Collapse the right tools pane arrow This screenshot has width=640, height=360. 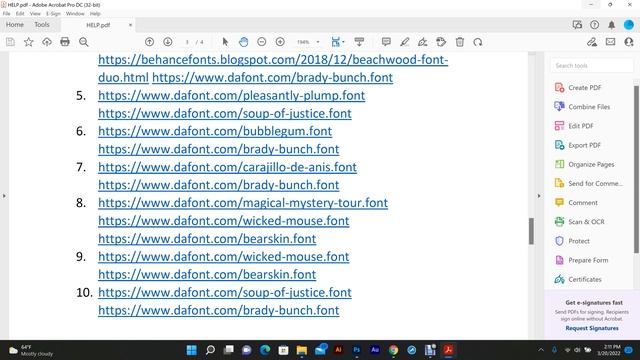click(539, 196)
